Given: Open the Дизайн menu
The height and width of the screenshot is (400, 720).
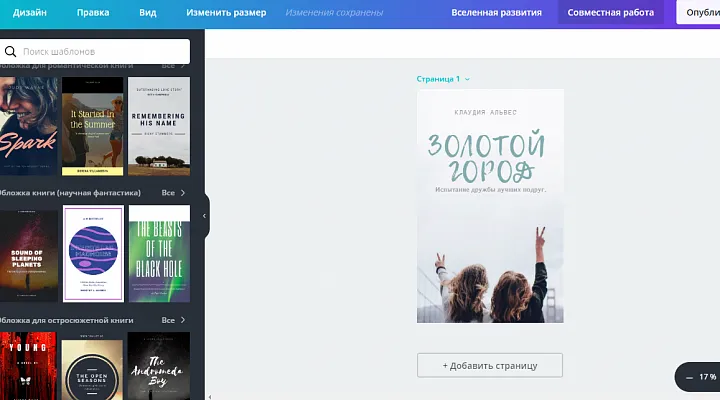Looking at the screenshot, I should 31,13.
